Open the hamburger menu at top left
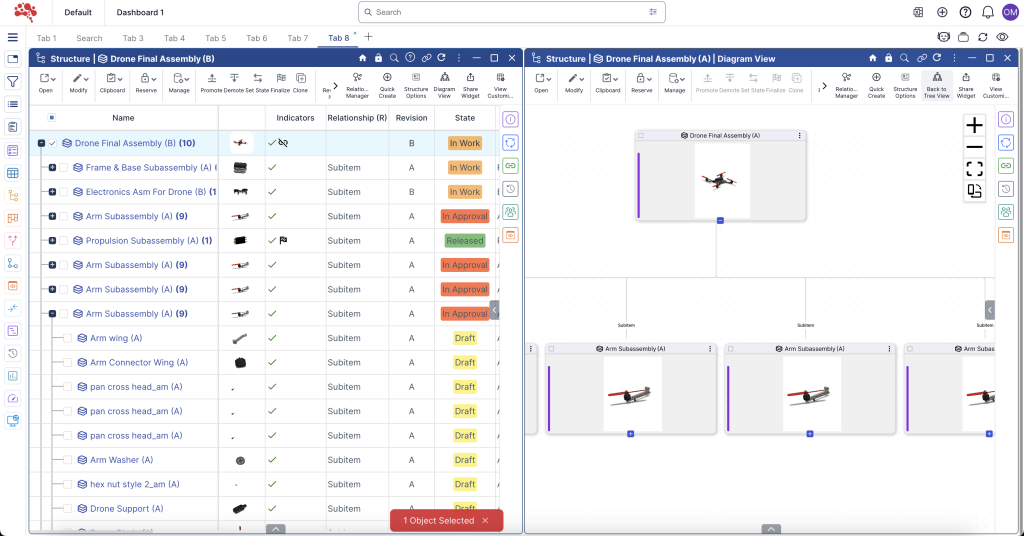 [x=13, y=37]
